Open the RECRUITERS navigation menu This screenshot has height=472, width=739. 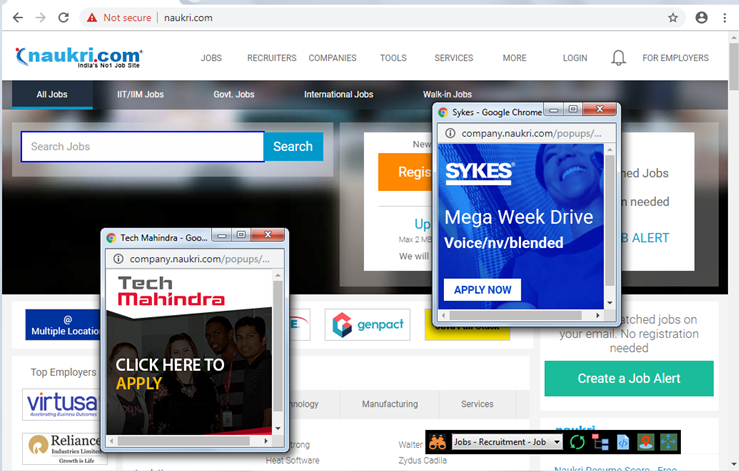tap(272, 58)
